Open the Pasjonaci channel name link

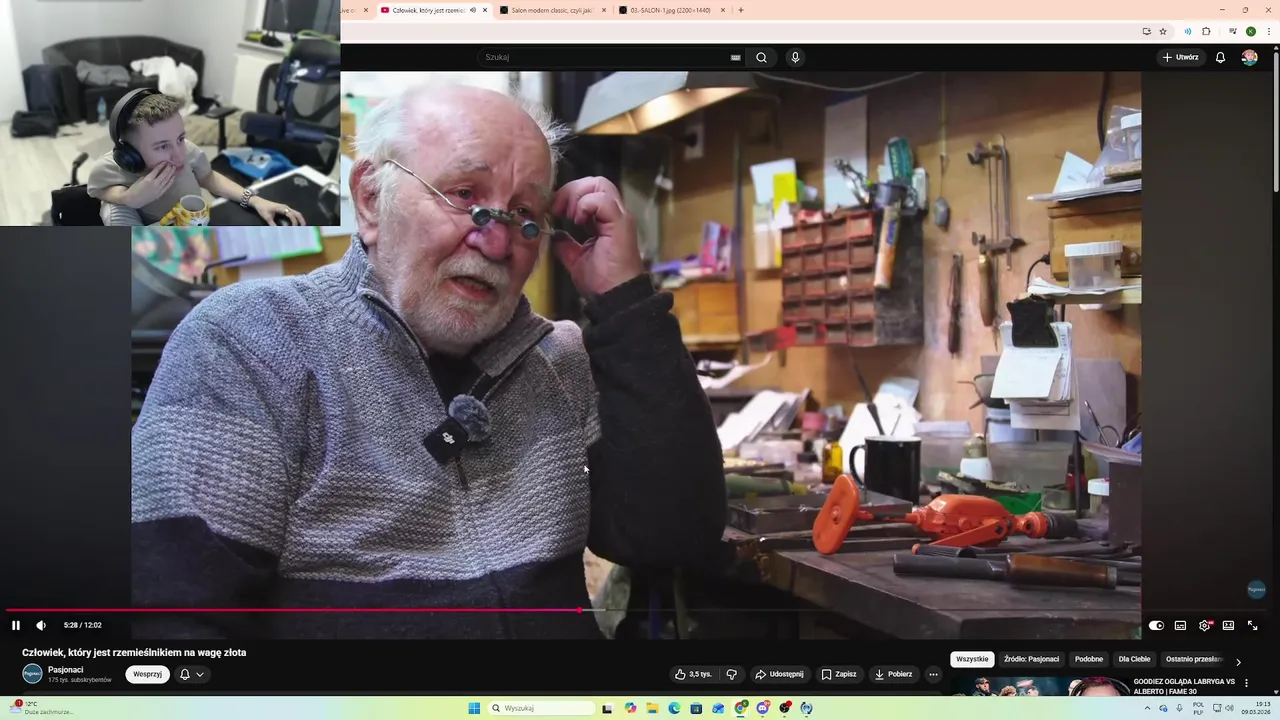66,669
